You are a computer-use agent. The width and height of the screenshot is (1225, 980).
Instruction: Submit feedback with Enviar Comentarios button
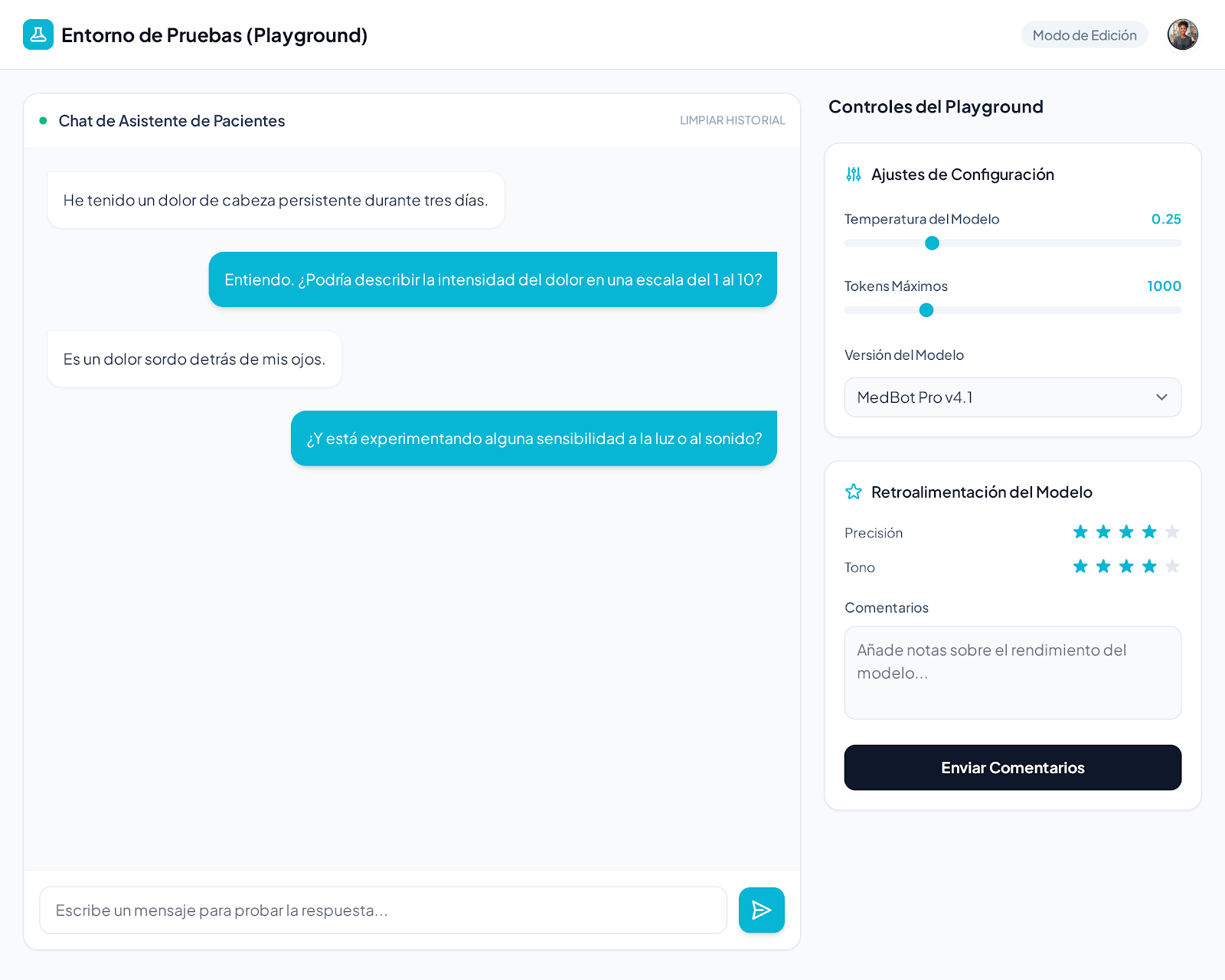pyautogui.click(x=1013, y=768)
